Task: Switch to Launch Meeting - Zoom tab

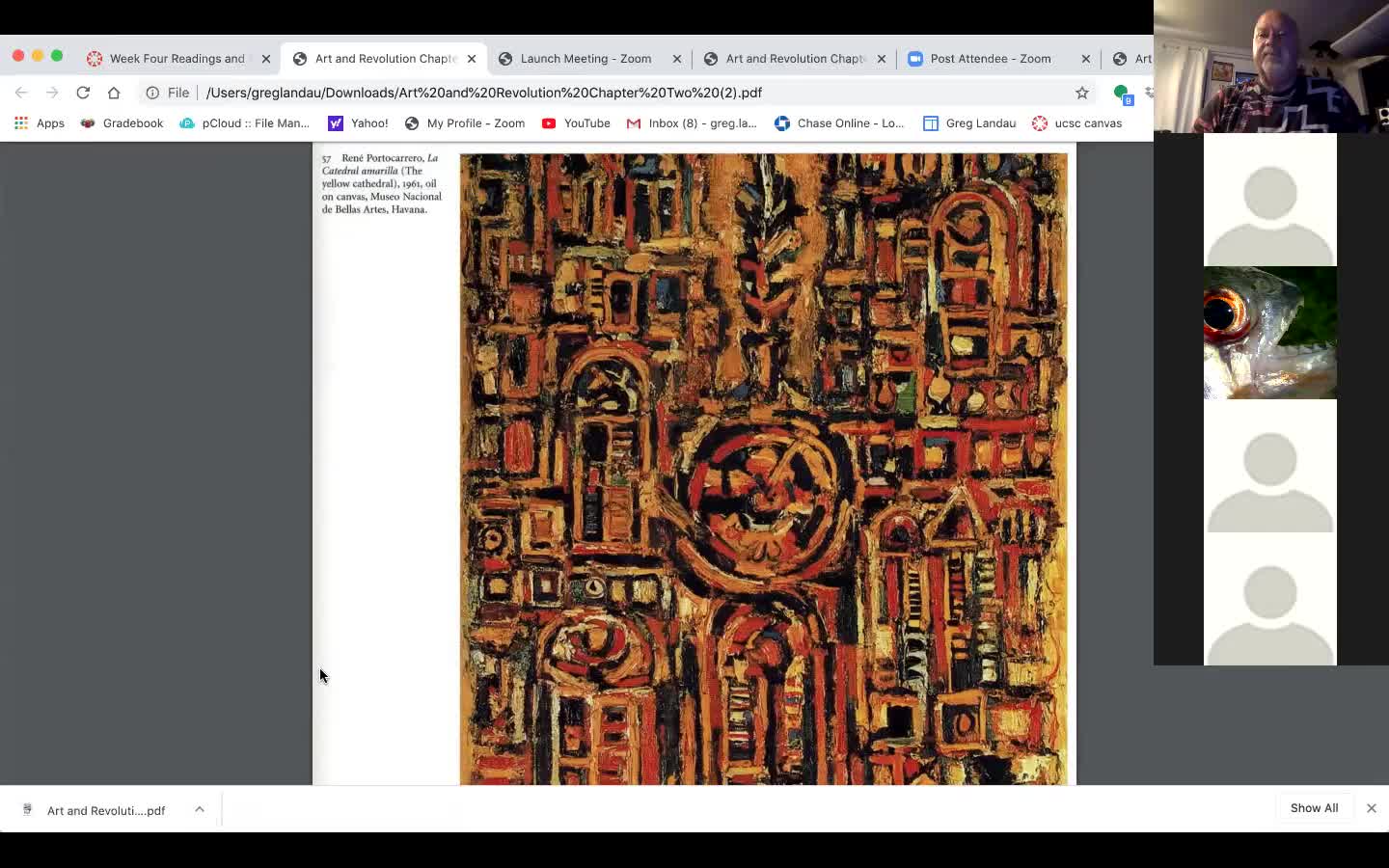Action: pos(585,59)
